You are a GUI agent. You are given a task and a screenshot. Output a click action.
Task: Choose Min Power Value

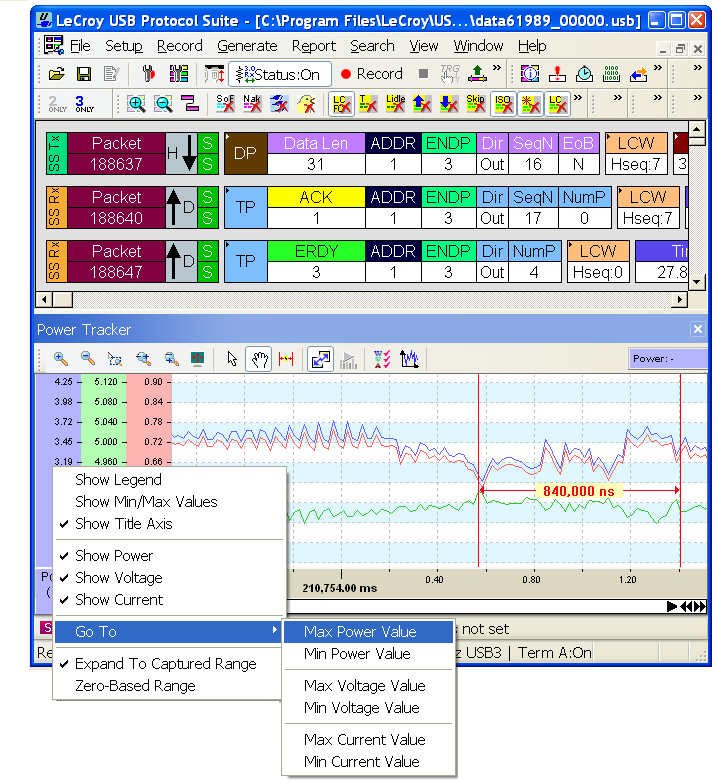(x=368, y=653)
